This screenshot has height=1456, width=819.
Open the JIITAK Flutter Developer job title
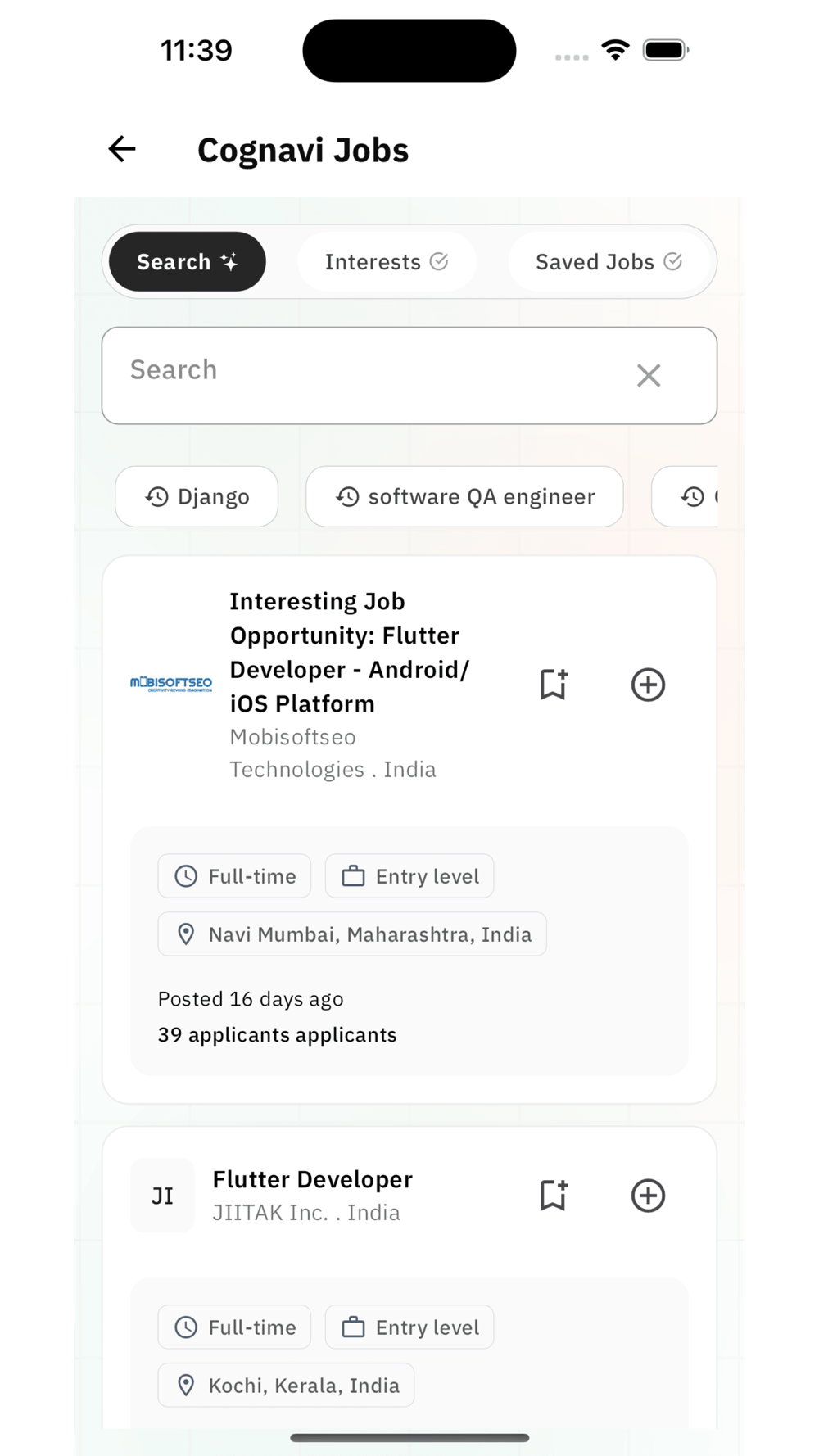[313, 1179]
